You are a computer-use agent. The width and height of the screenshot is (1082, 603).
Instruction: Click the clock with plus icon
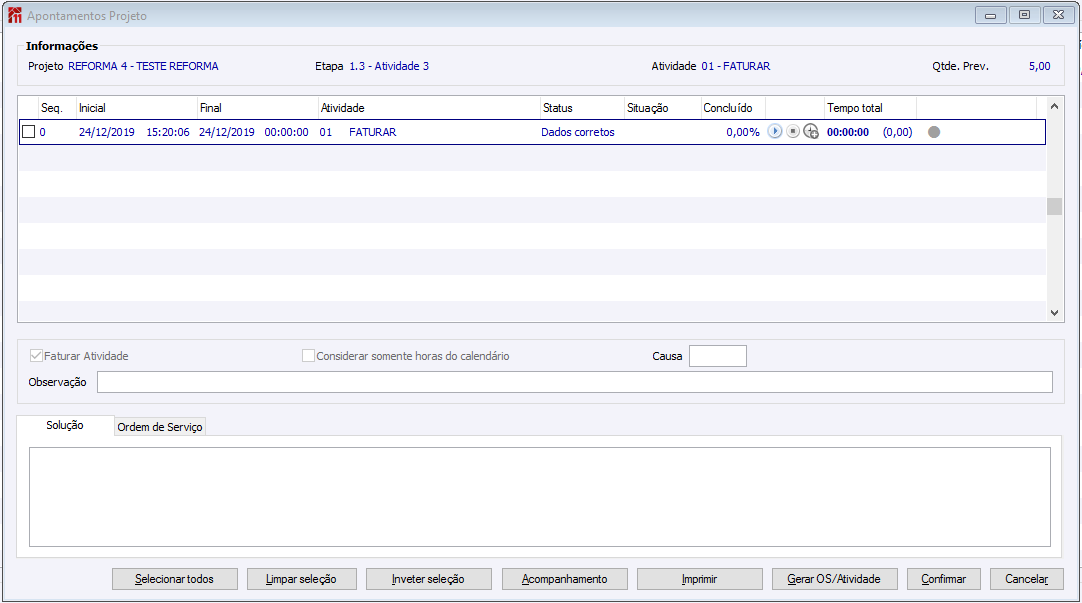pos(811,131)
